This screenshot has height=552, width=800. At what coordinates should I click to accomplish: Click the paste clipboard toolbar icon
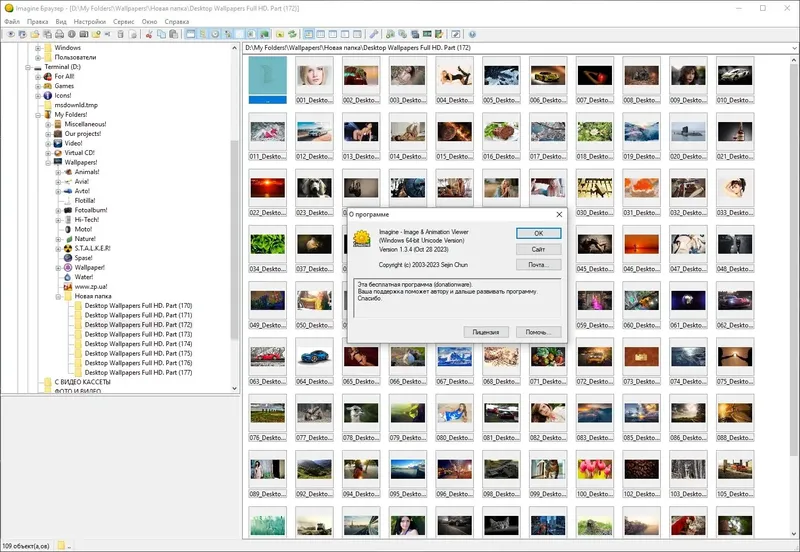(x=173, y=34)
